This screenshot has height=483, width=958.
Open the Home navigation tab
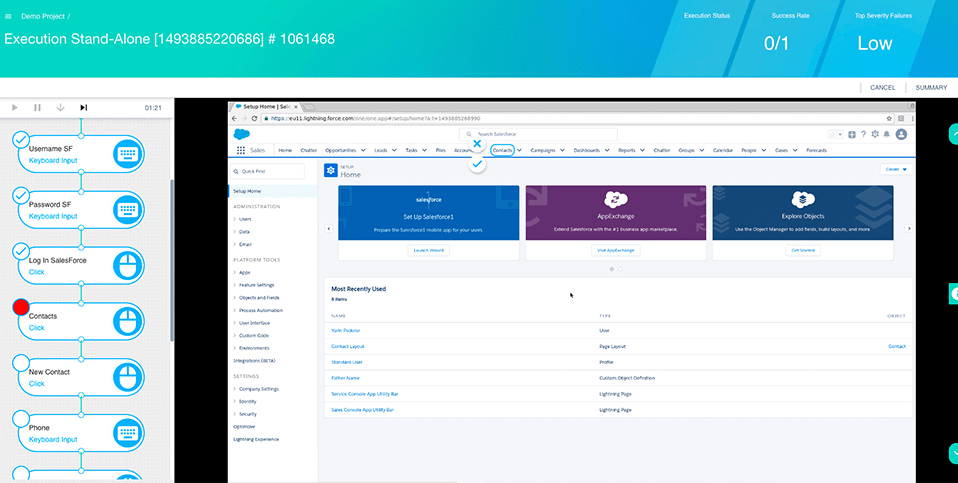pyautogui.click(x=285, y=150)
